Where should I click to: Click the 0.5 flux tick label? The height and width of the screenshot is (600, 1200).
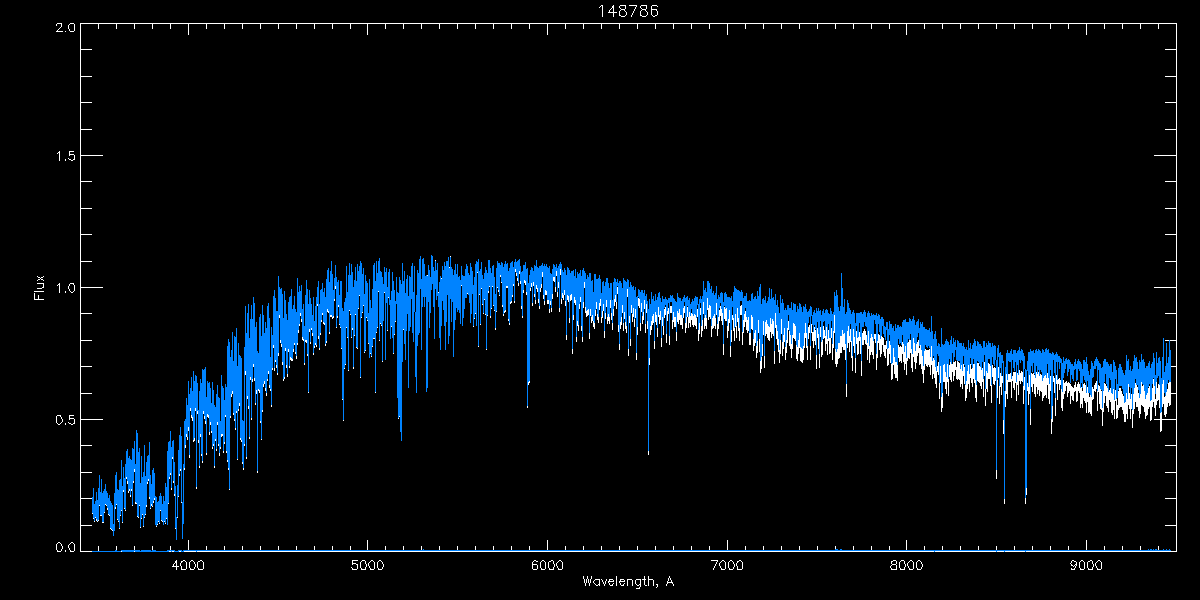click(x=65, y=419)
